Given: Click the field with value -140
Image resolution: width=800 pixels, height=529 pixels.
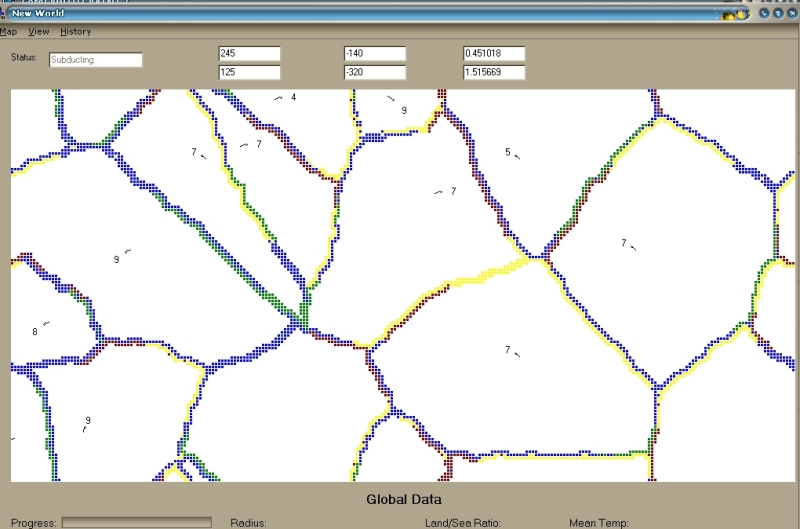Looking at the screenshot, I should coord(373,54).
